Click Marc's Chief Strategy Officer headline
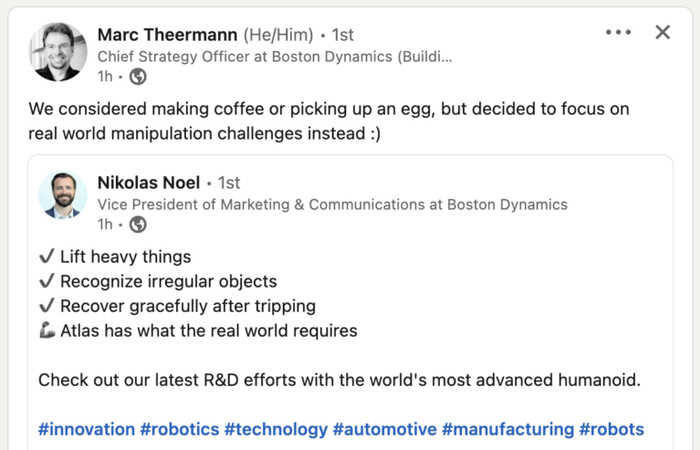Screen dimensions: 700x450 coord(275,57)
